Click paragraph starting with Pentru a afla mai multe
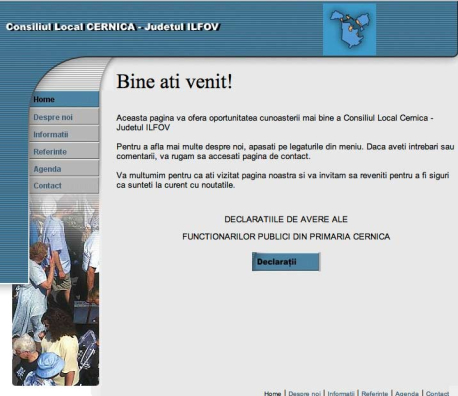 pyautogui.click(x=285, y=151)
